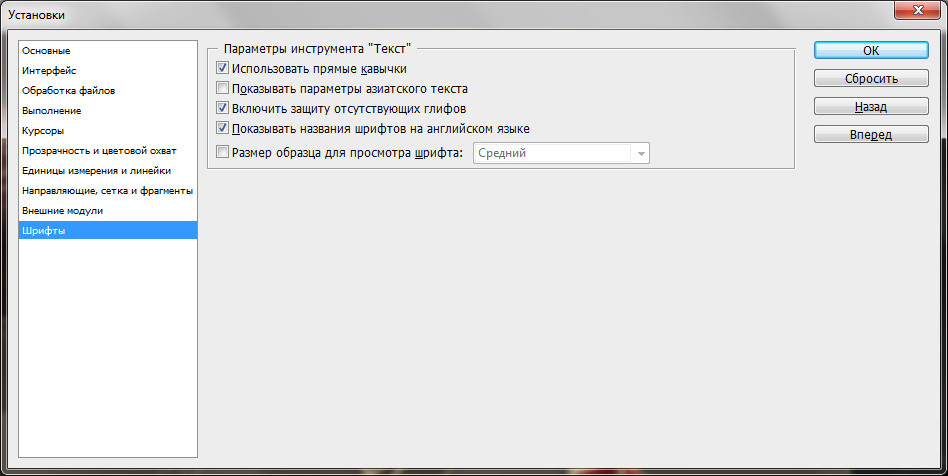Open the "Средний" font preview size dropdown
948x476 pixels.
click(561, 153)
